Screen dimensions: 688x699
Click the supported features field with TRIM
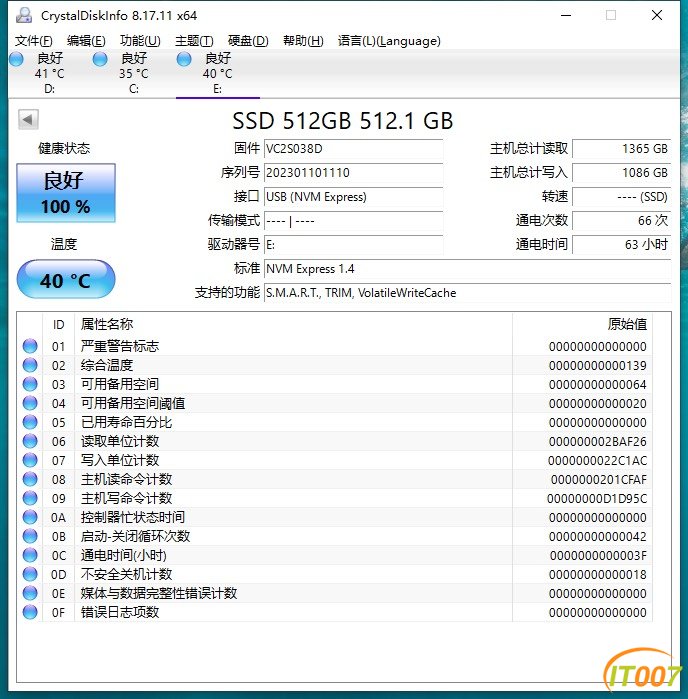tap(467, 293)
